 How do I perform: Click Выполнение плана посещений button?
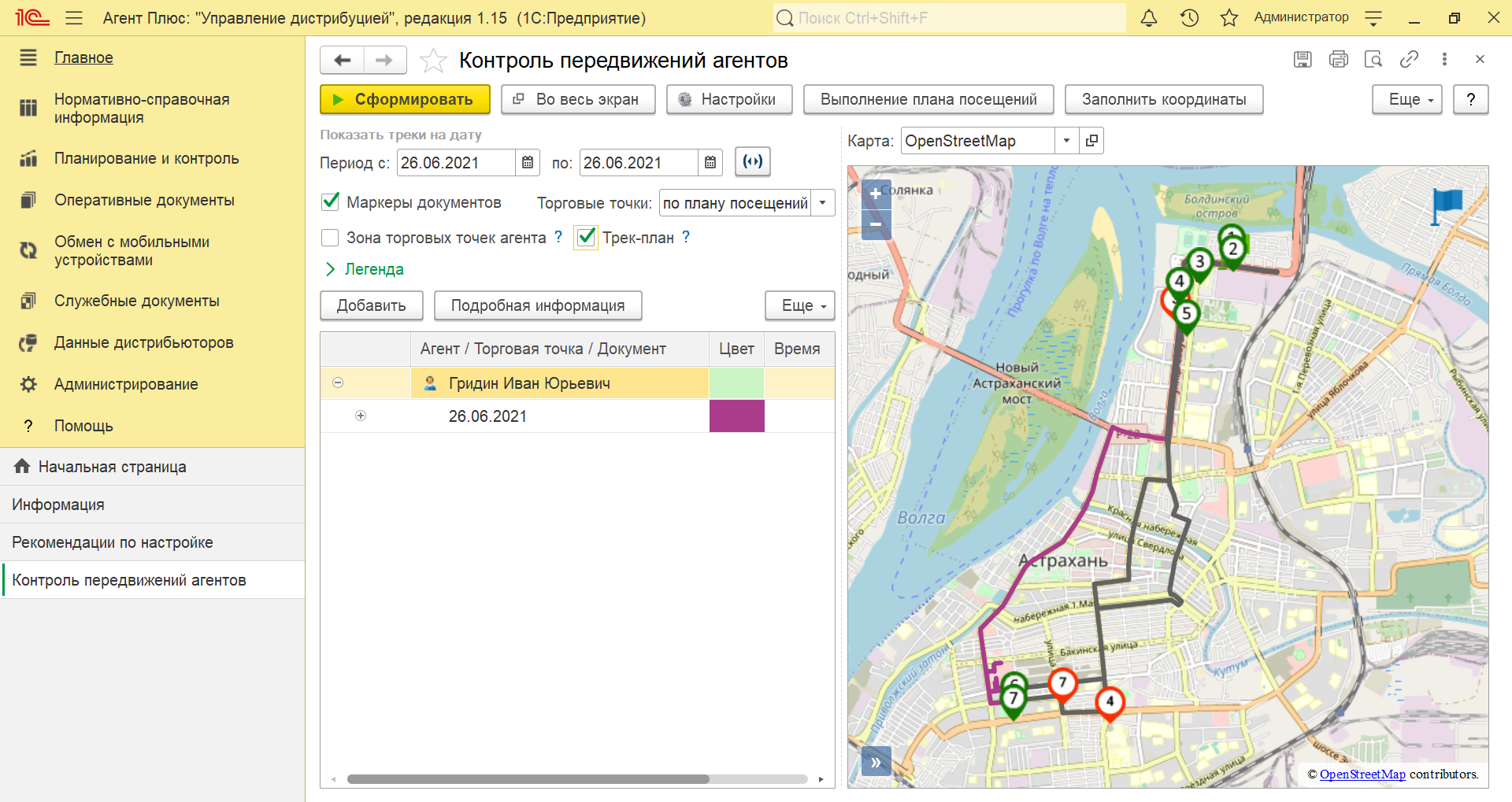(x=928, y=99)
